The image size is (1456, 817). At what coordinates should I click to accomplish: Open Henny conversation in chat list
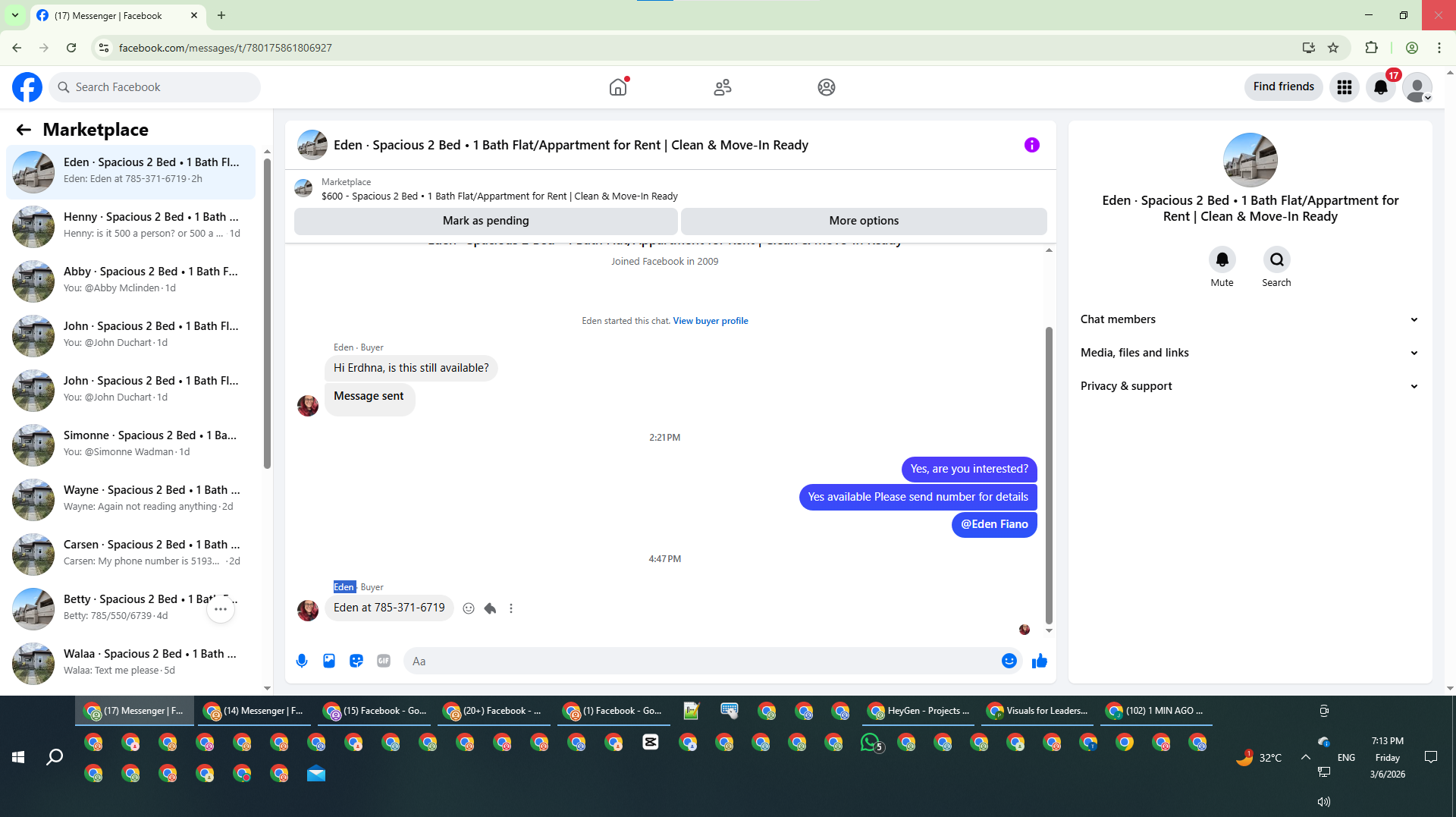131,226
